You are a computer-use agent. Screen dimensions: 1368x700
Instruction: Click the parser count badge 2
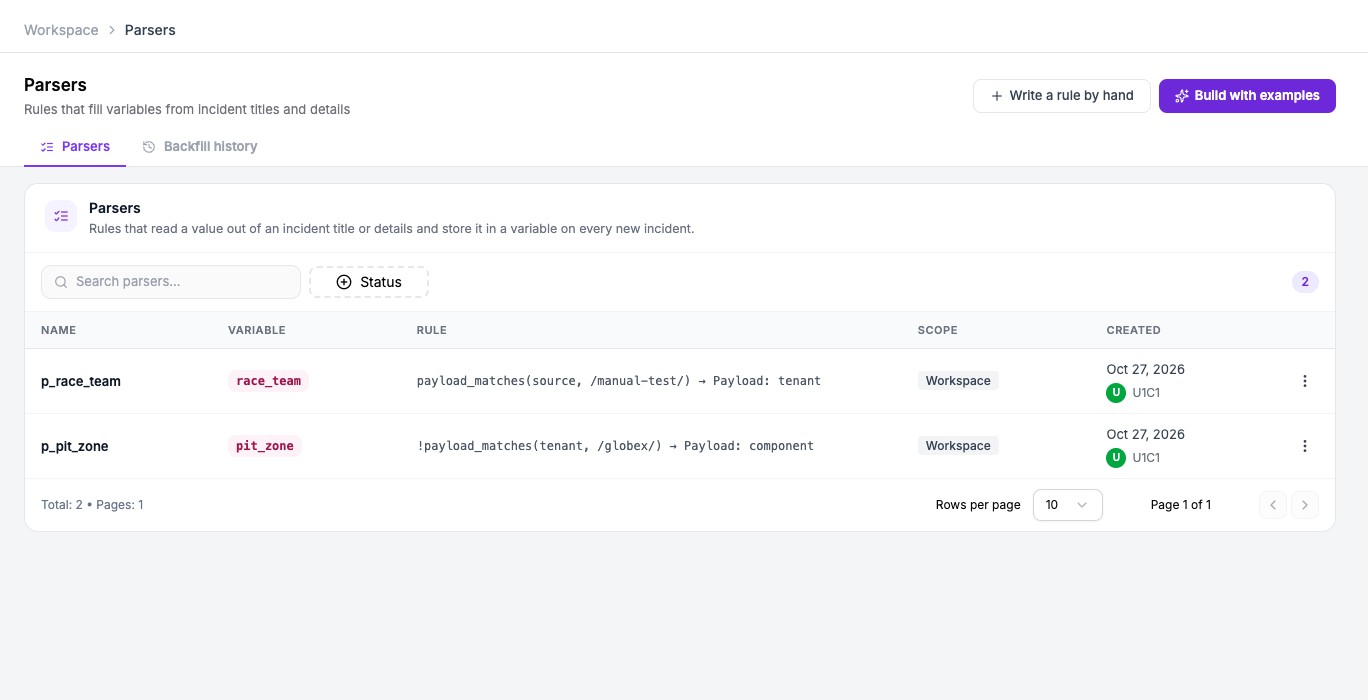[1305, 282]
